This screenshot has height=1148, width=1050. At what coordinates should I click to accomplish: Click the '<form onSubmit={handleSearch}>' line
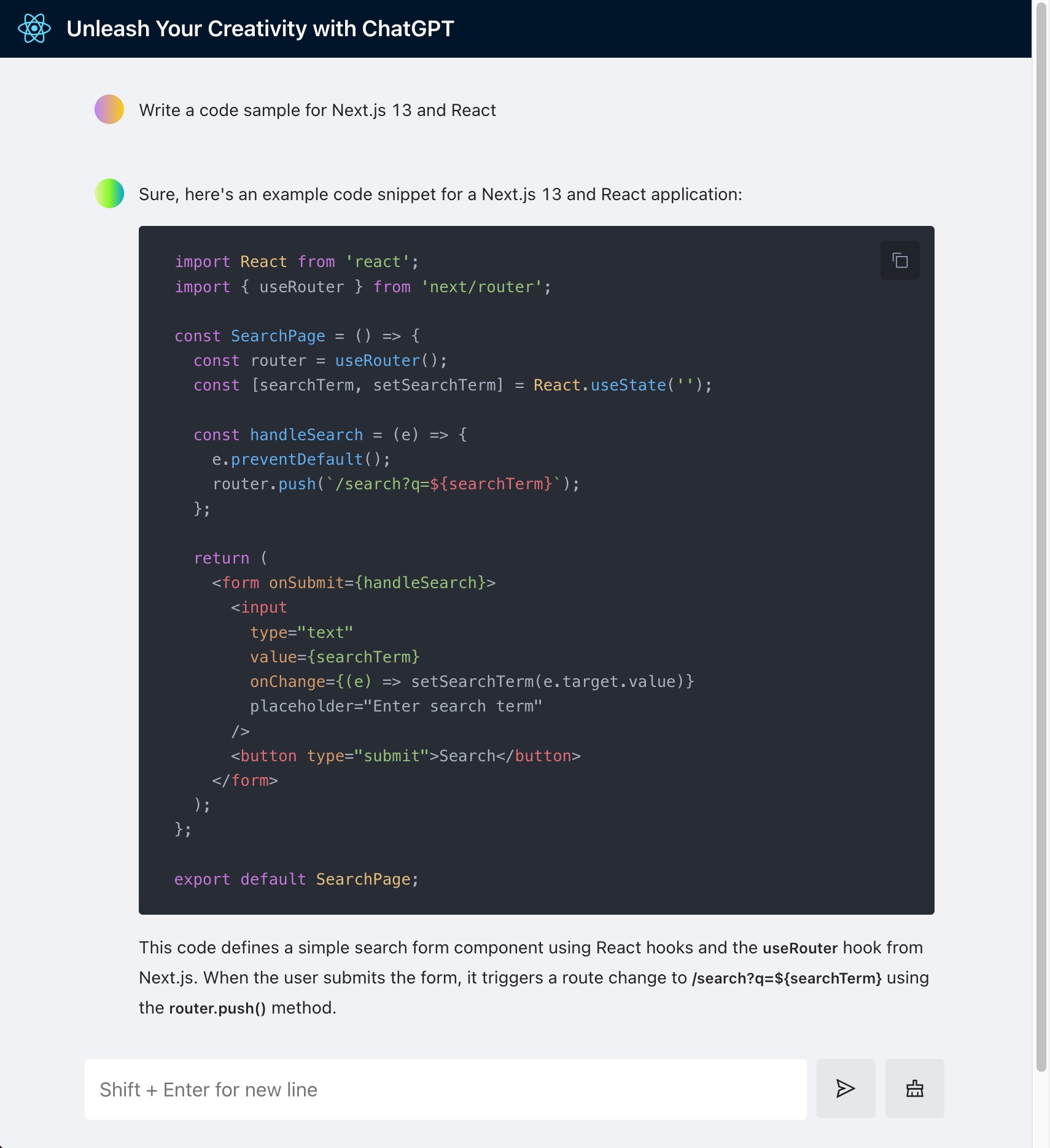click(x=354, y=583)
